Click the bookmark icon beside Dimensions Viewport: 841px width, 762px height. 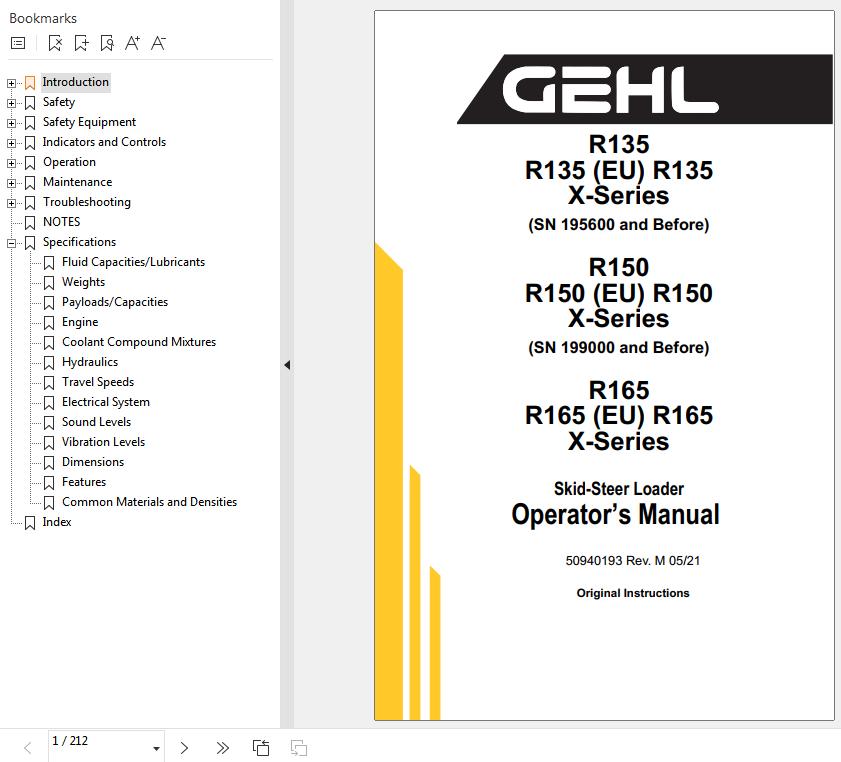pos(49,463)
